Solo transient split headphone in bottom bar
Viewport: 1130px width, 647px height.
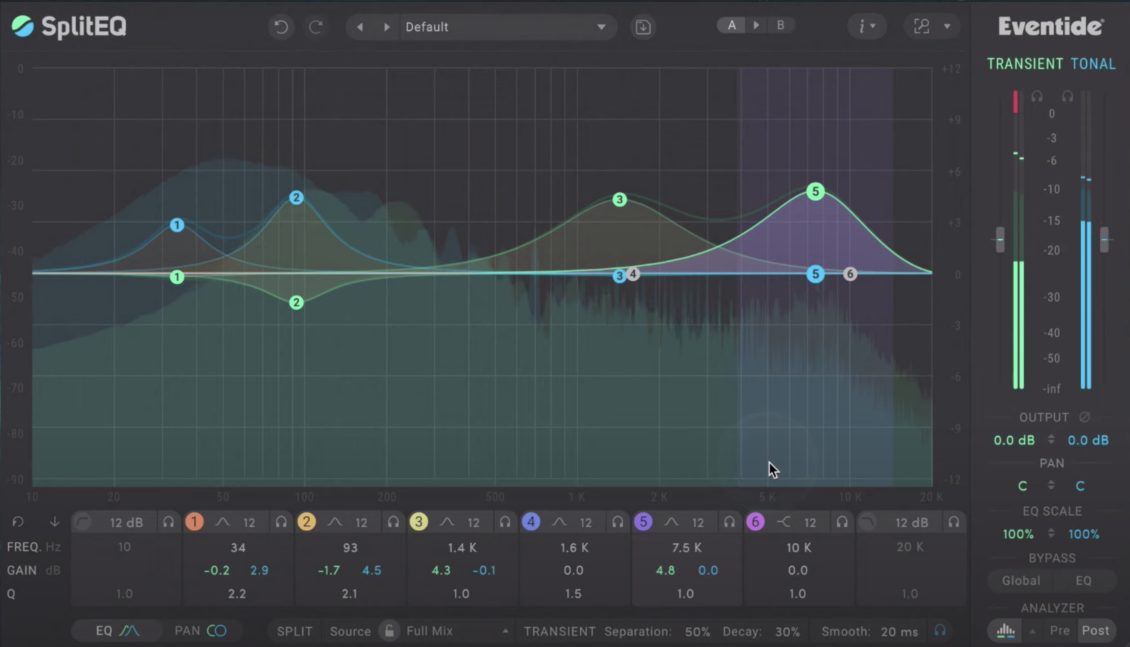940,630
